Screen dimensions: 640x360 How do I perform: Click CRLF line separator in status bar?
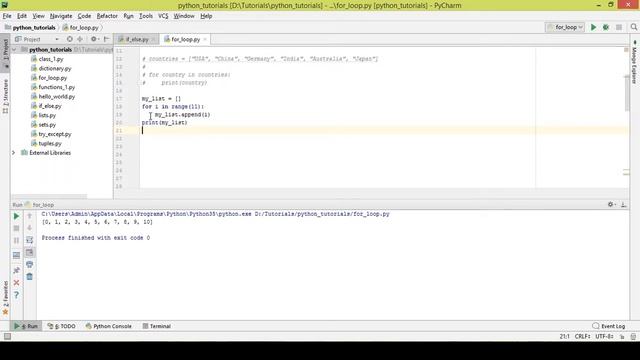click(582, 336)
